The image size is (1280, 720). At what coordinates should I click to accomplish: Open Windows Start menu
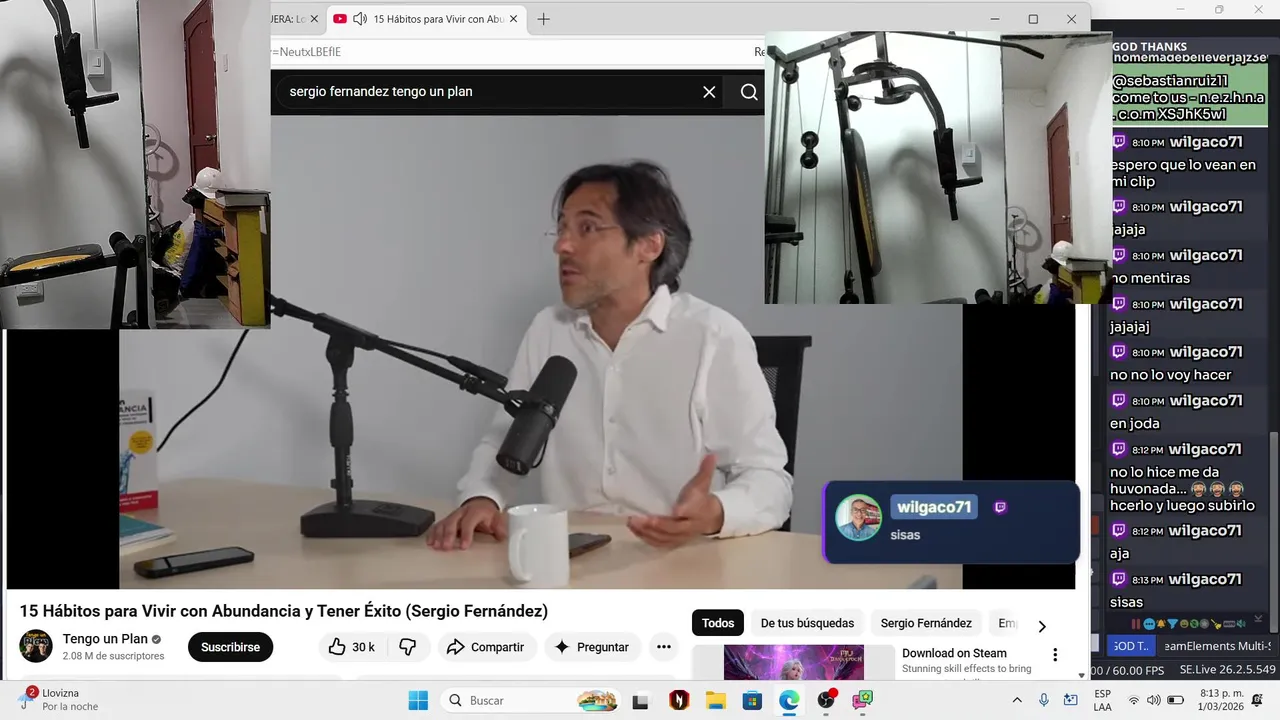pos(418,700)
